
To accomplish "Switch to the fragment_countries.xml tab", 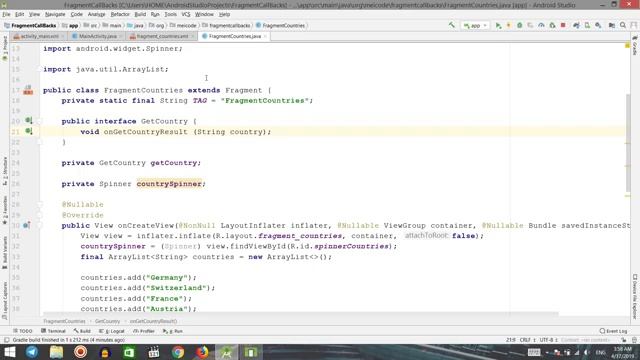I will coord(161,36).
